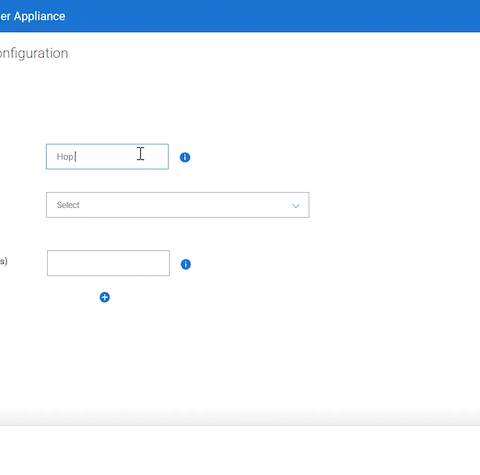Click the info icon beside the Hop field
The height and width of the screenshot is (475, 480).
pos(185,157)
